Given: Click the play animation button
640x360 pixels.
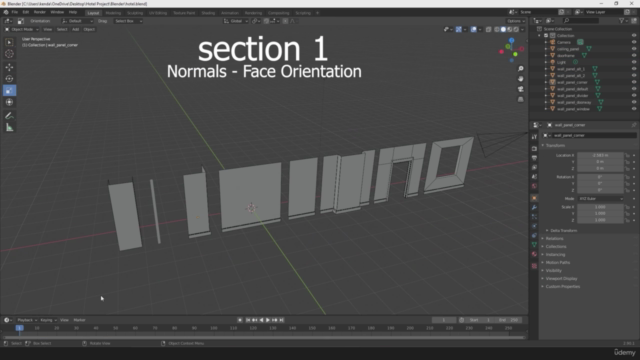Looking at the screenshot, I should tap(268, 320).
